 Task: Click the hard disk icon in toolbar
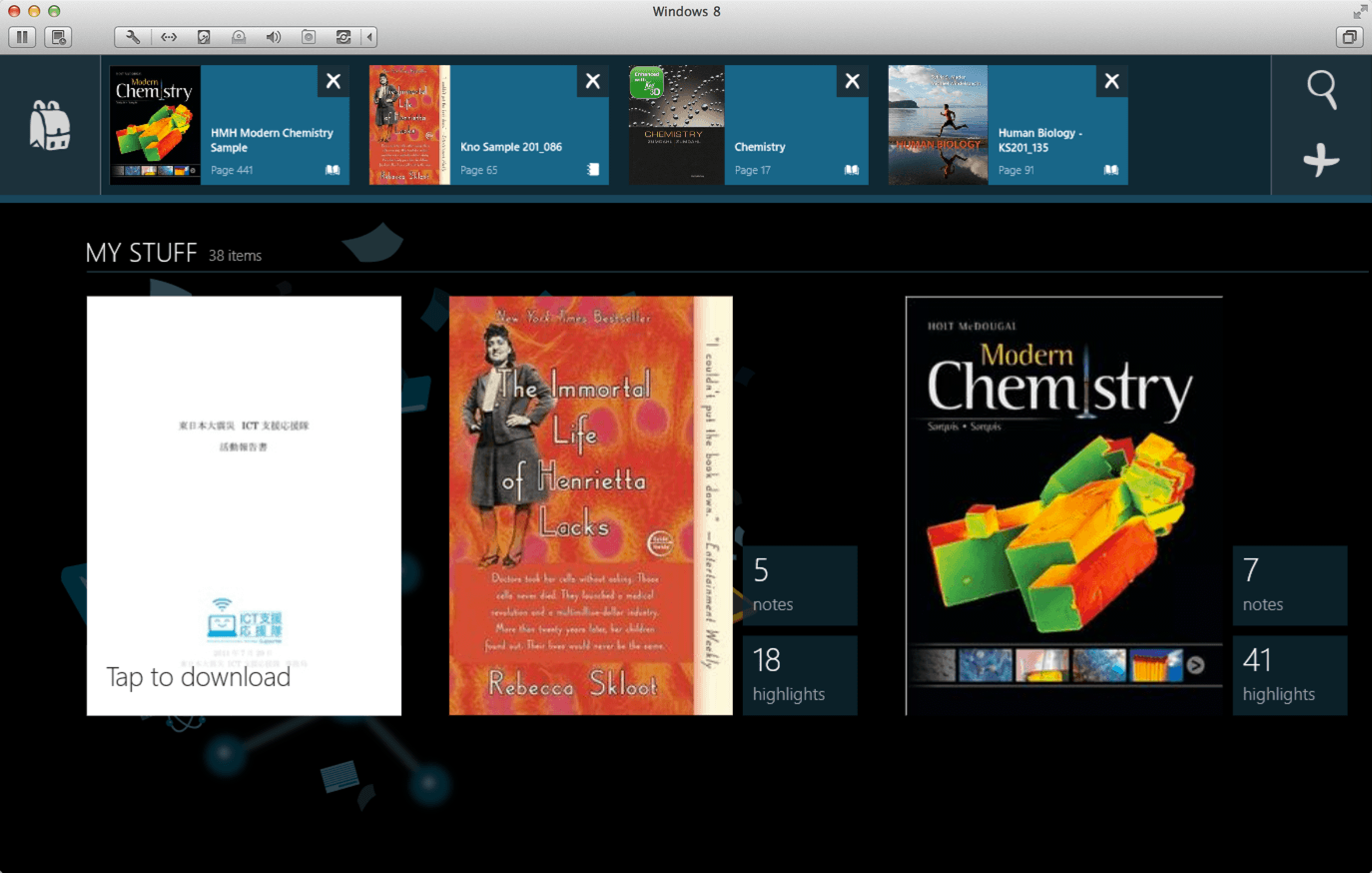pyautogui.click(x=204, y=37)
